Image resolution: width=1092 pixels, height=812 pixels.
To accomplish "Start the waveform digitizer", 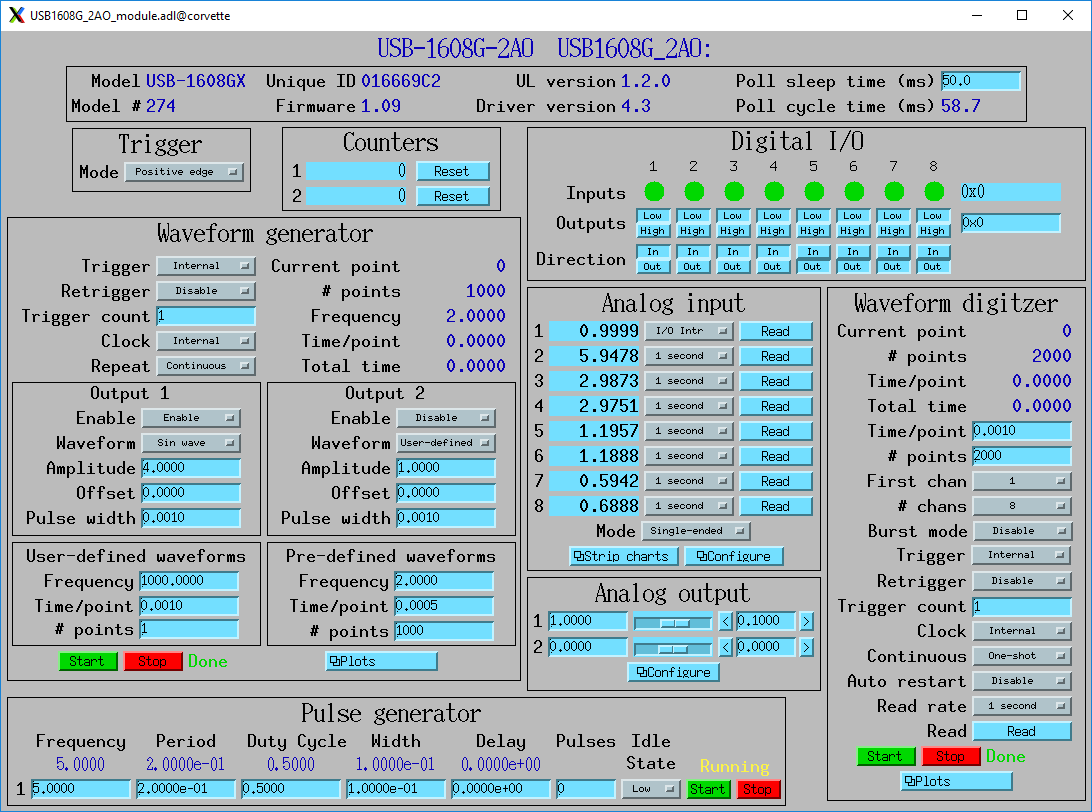I will [884, 756].
